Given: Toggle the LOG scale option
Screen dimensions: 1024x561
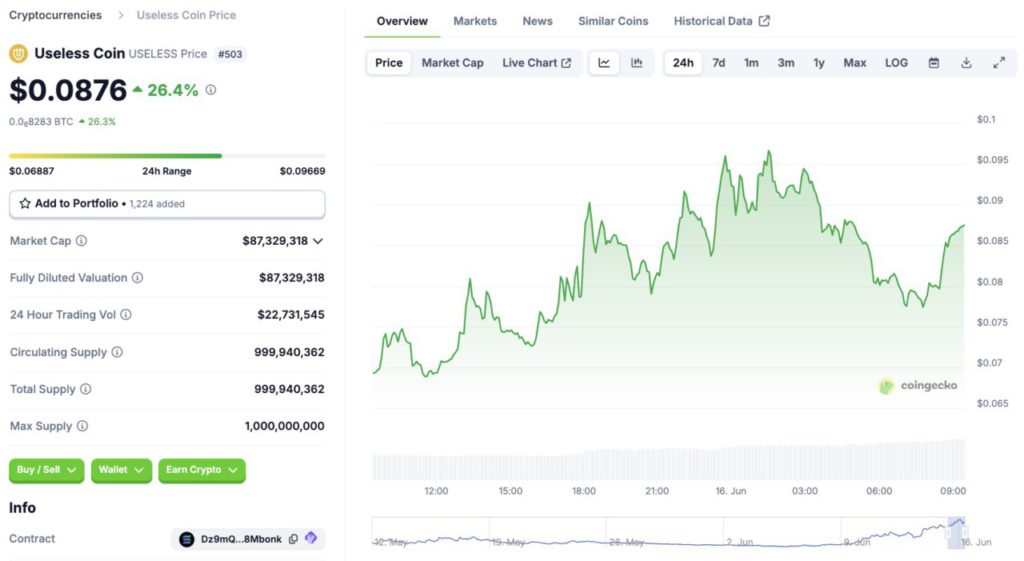Looking at the screenshot, I should [x=896, y=63].
